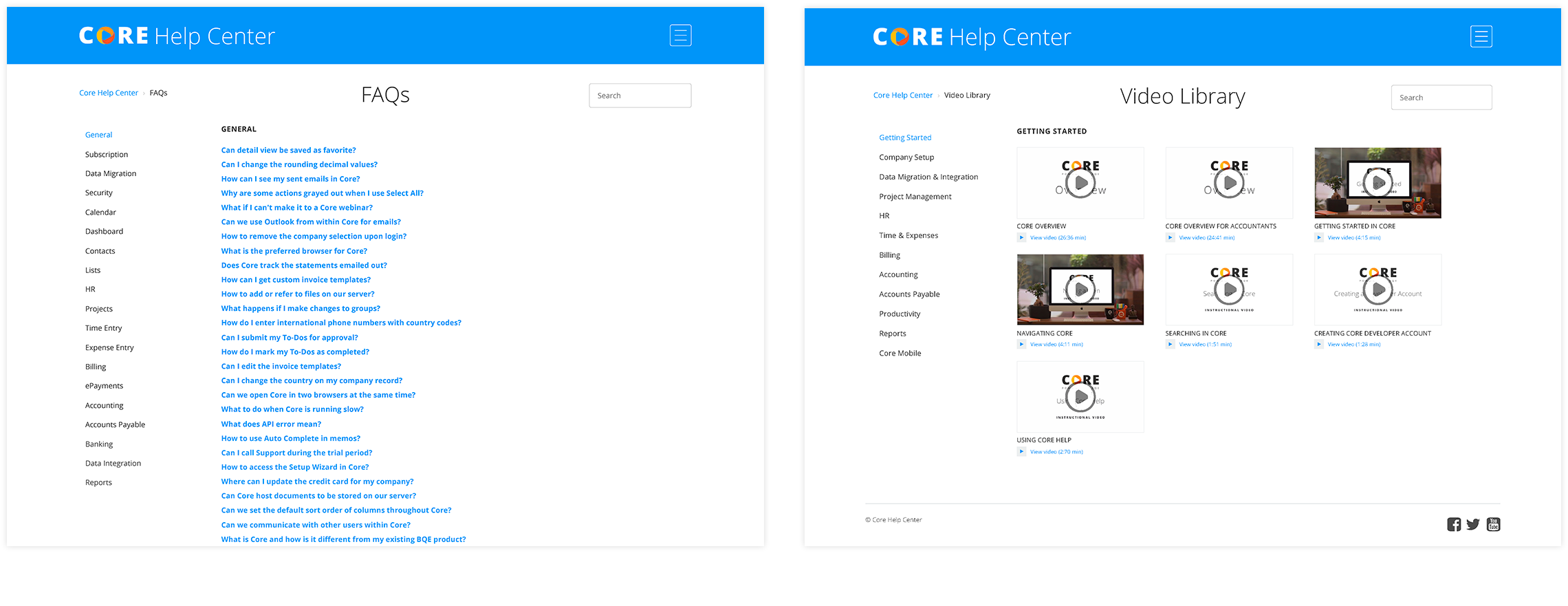Open 'What is the preferred browser for Core?'
The height and width of the screenshot is (606, 1568).
tap(294, 251)
